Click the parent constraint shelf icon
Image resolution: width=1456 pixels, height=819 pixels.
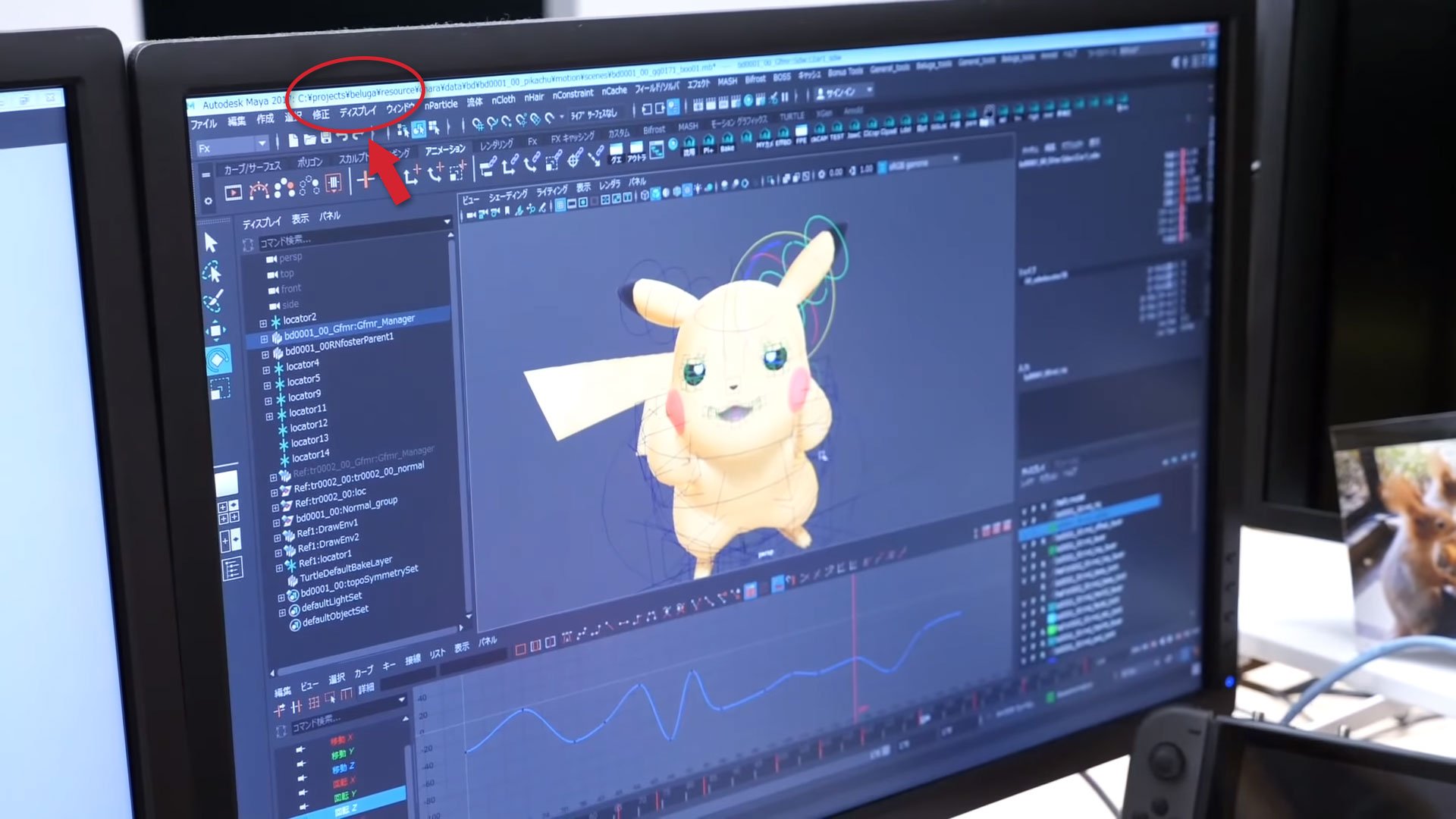click(488, 165)
